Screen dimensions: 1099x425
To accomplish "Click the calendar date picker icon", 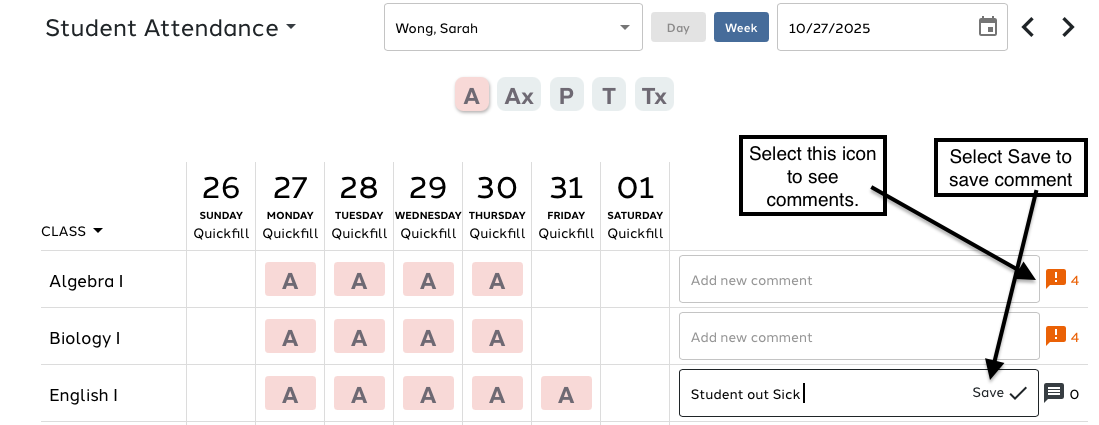I will [988, 27].
